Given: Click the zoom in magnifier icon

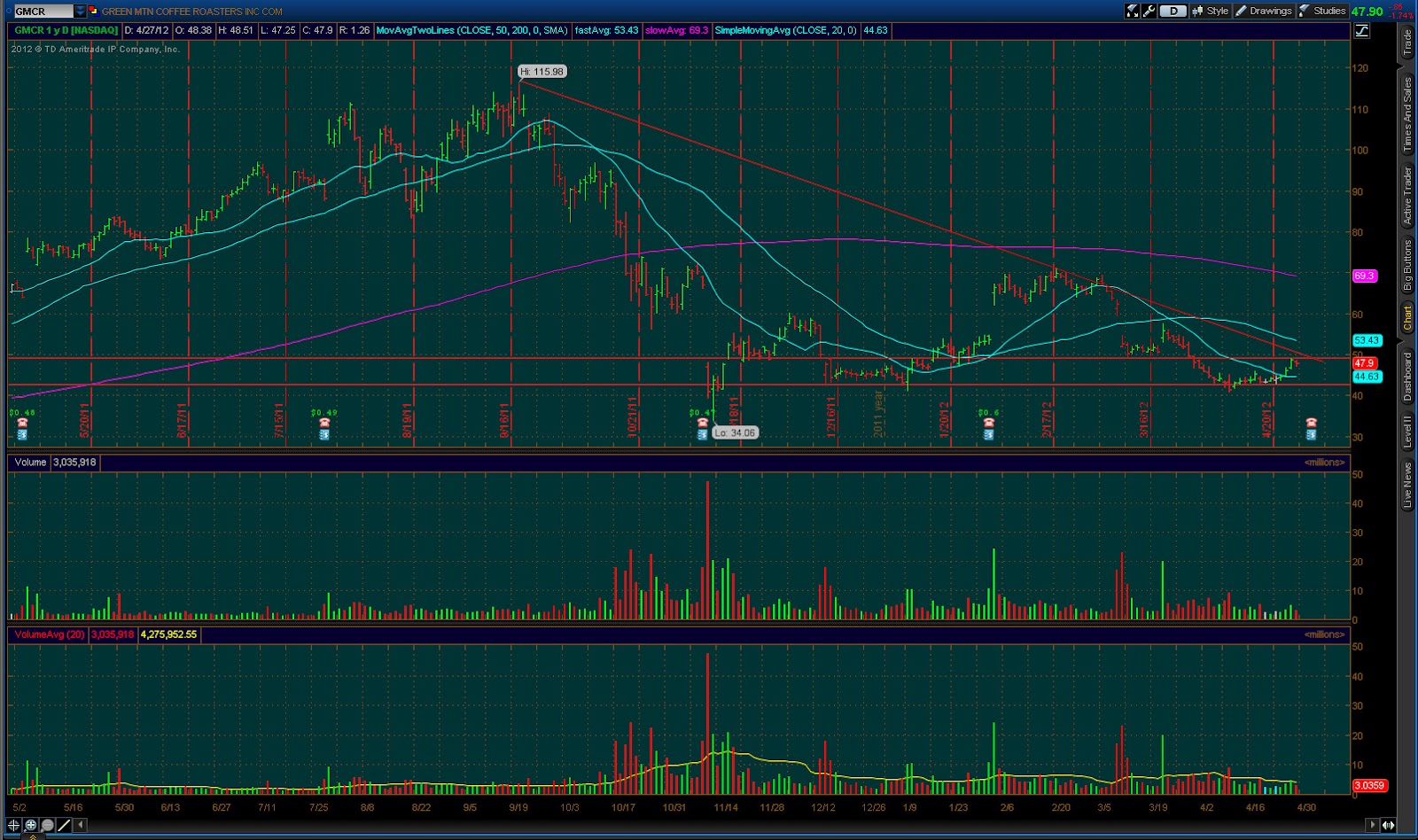Looking at the screenshot, I should 31,825.
